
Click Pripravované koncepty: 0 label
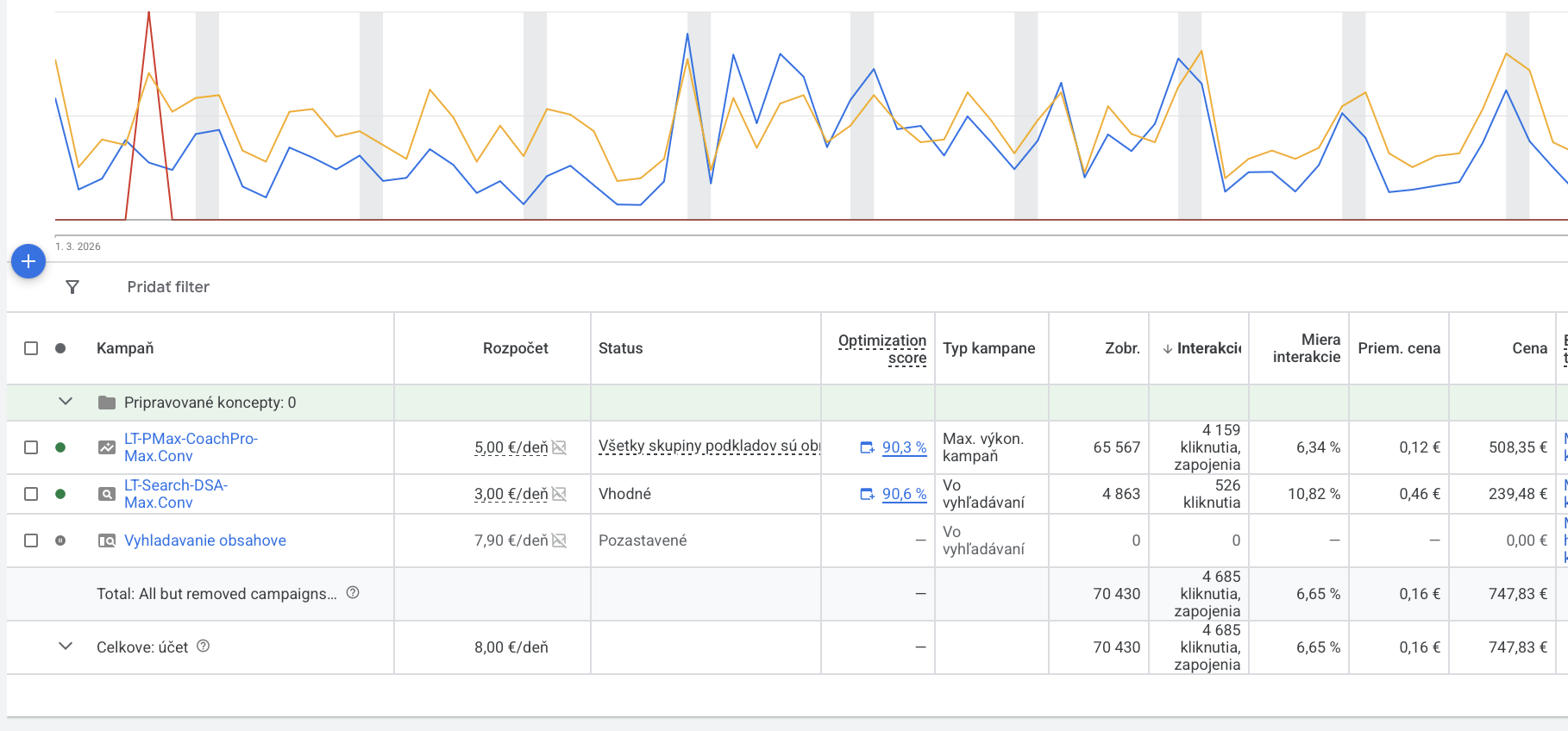(x=210, y=403)
